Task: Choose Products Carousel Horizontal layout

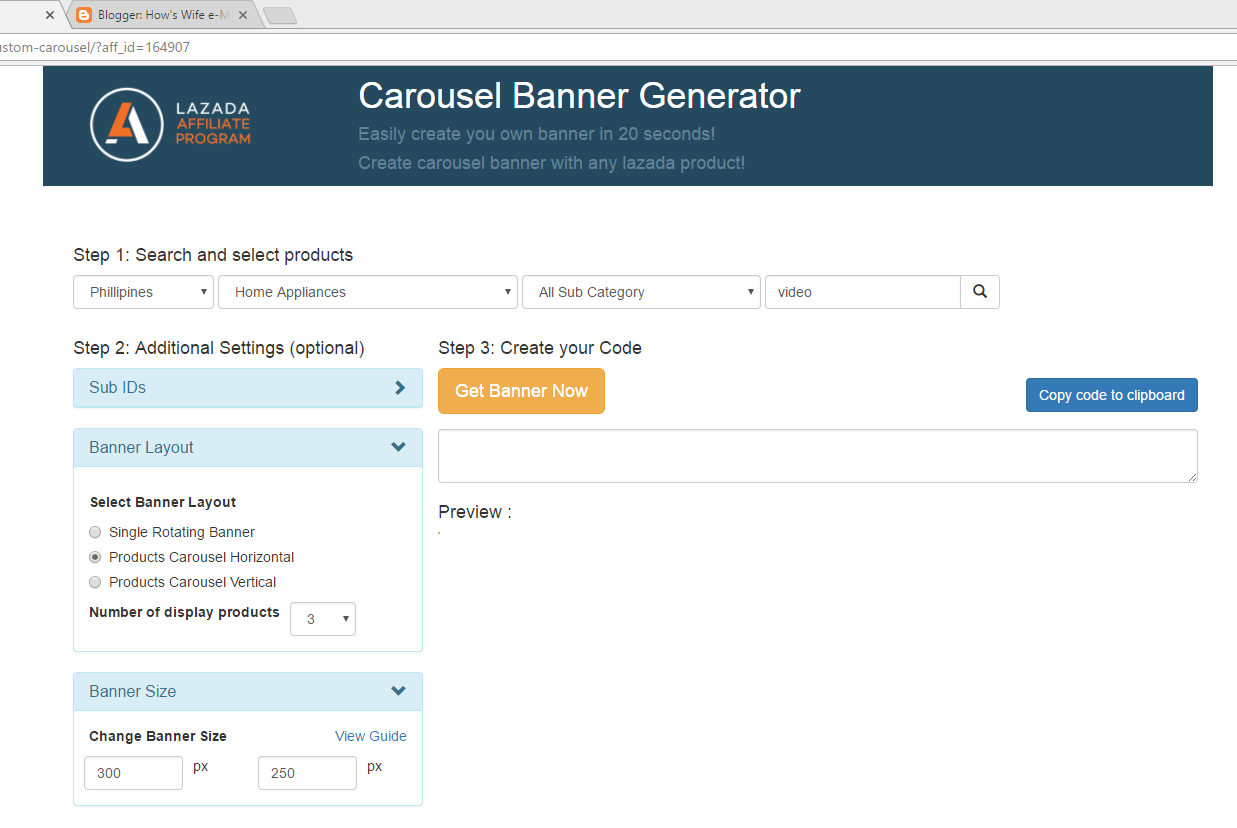Action: [x=95, y=557]
